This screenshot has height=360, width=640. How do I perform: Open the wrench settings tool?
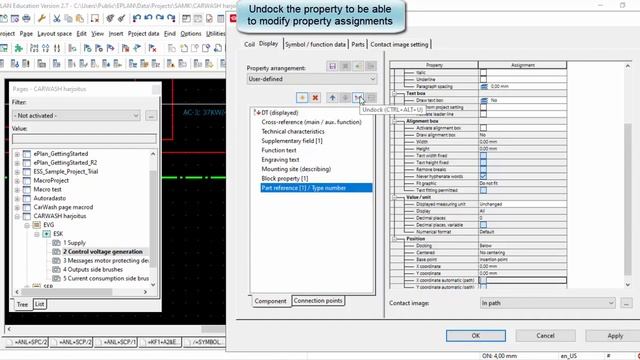tap(42, 18)
